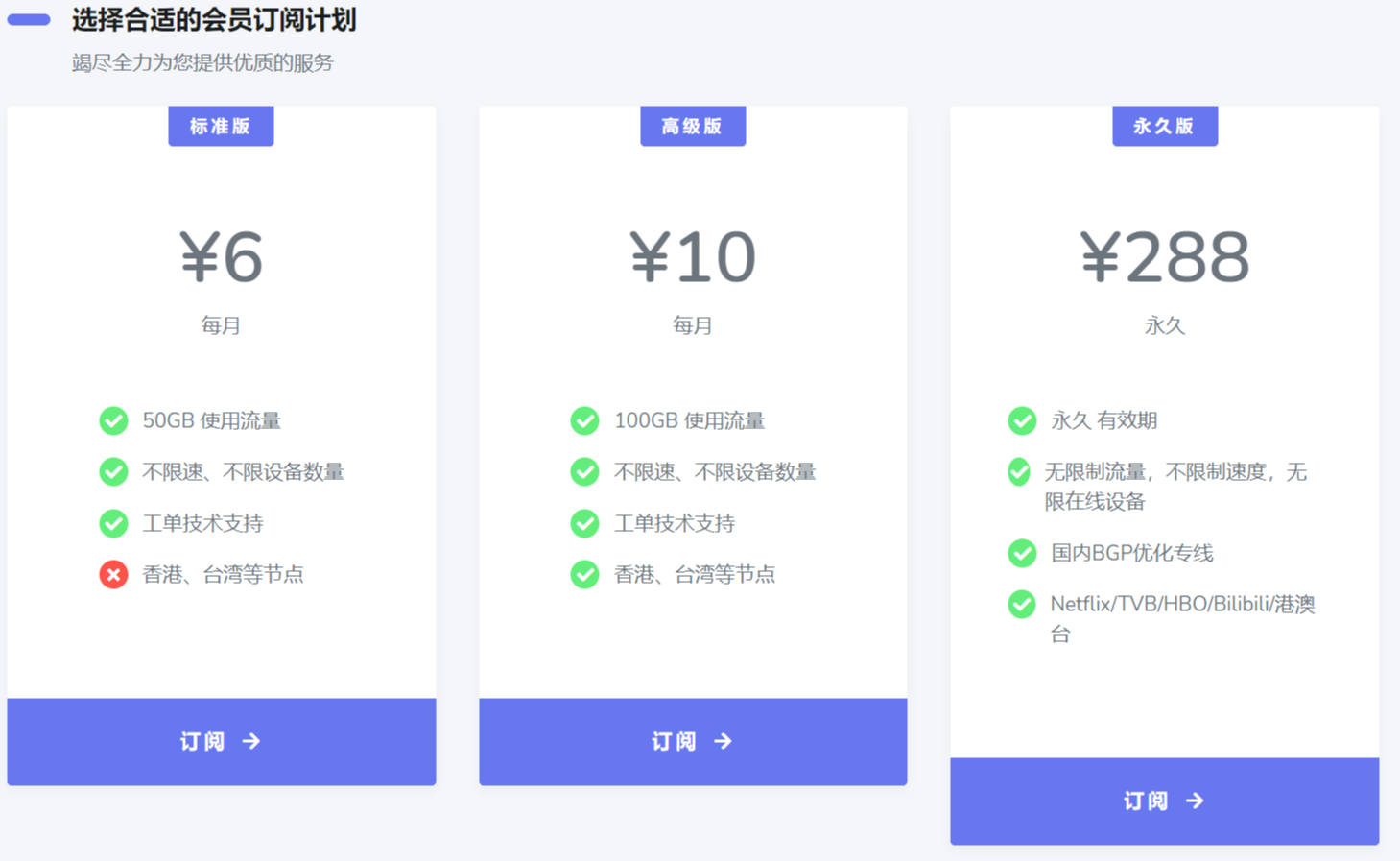Click the 选择合适的会员订阅计划 heading
Image resolution: width=1400 pixels, height=861 pixels.
click(214, 20)
